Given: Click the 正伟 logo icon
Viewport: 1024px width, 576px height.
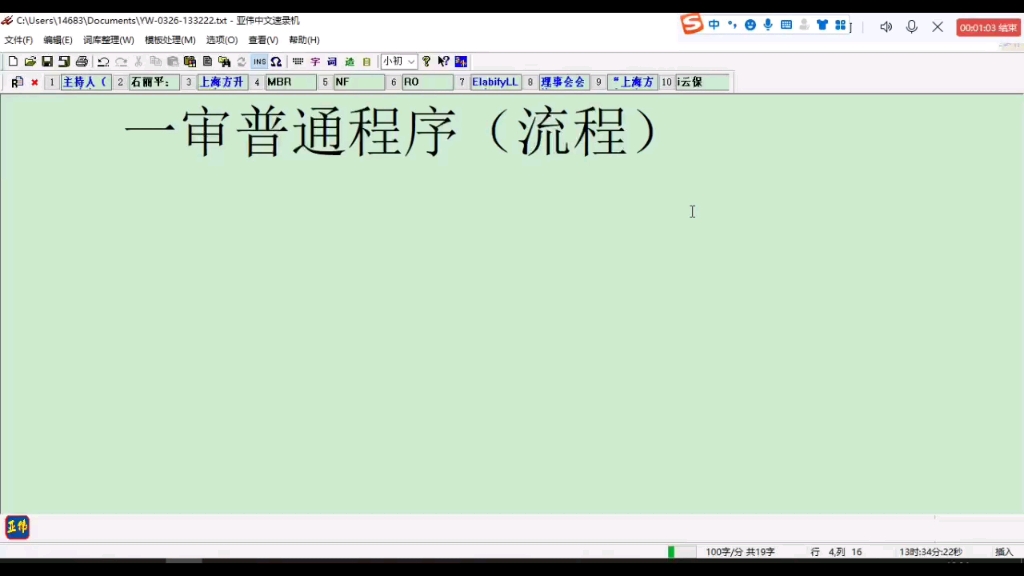Looking at the screenshot, I should pyautogui.click(x=16, y=527).
